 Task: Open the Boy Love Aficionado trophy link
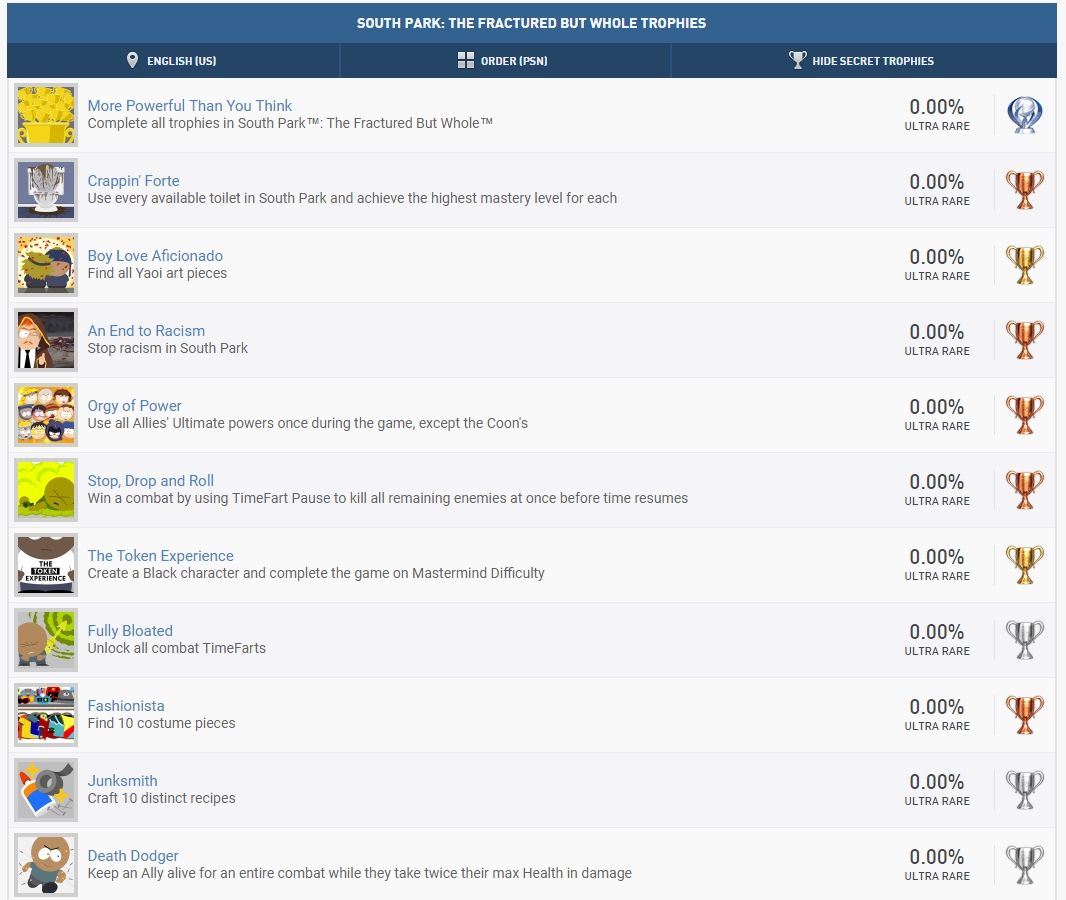(155, 256)
